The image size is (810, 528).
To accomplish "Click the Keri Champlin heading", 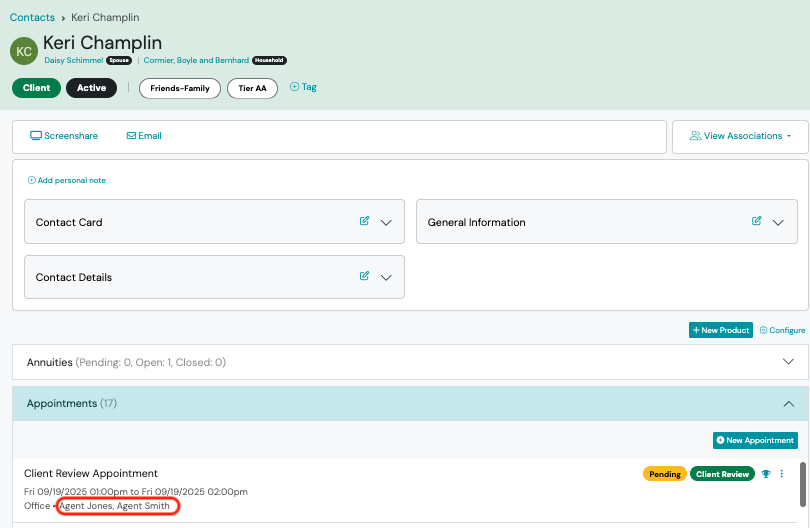I will click(102, 43).
